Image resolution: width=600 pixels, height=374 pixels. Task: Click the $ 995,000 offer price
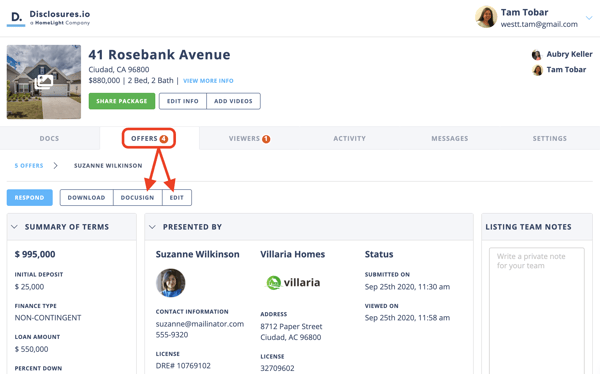[x=35, y=254]
